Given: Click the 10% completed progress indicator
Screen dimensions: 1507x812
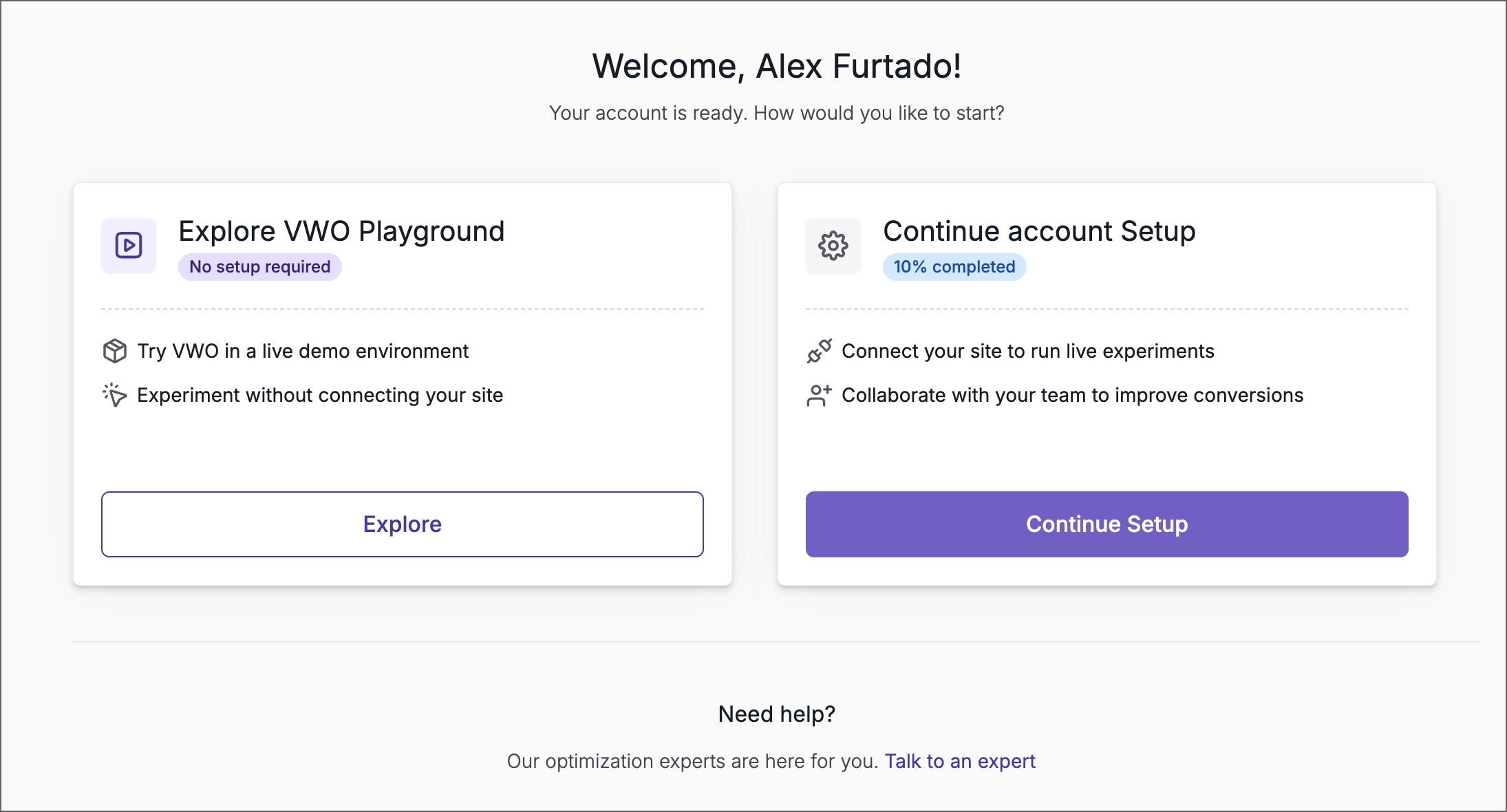Looking at the screenshot, I should (954, 267).
